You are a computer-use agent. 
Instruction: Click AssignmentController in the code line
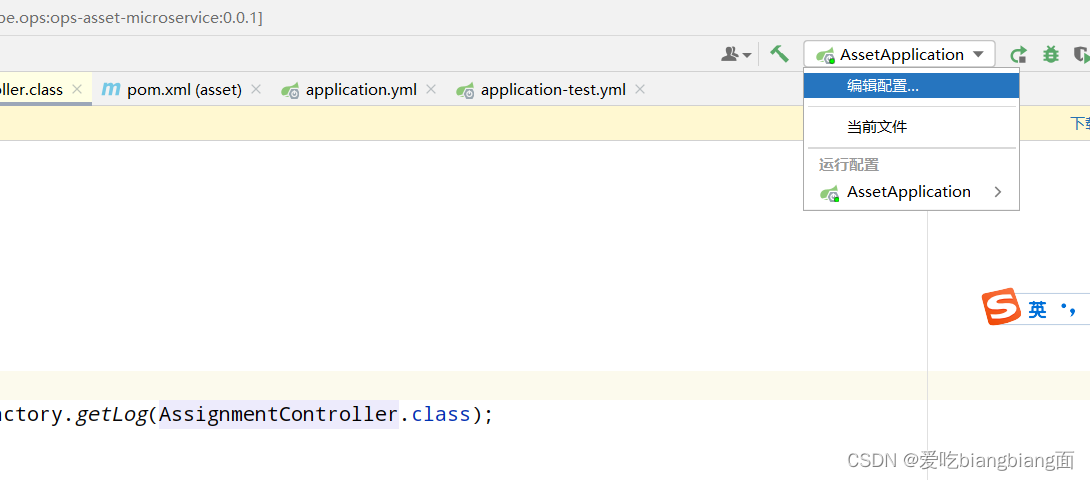pos(279,415)
